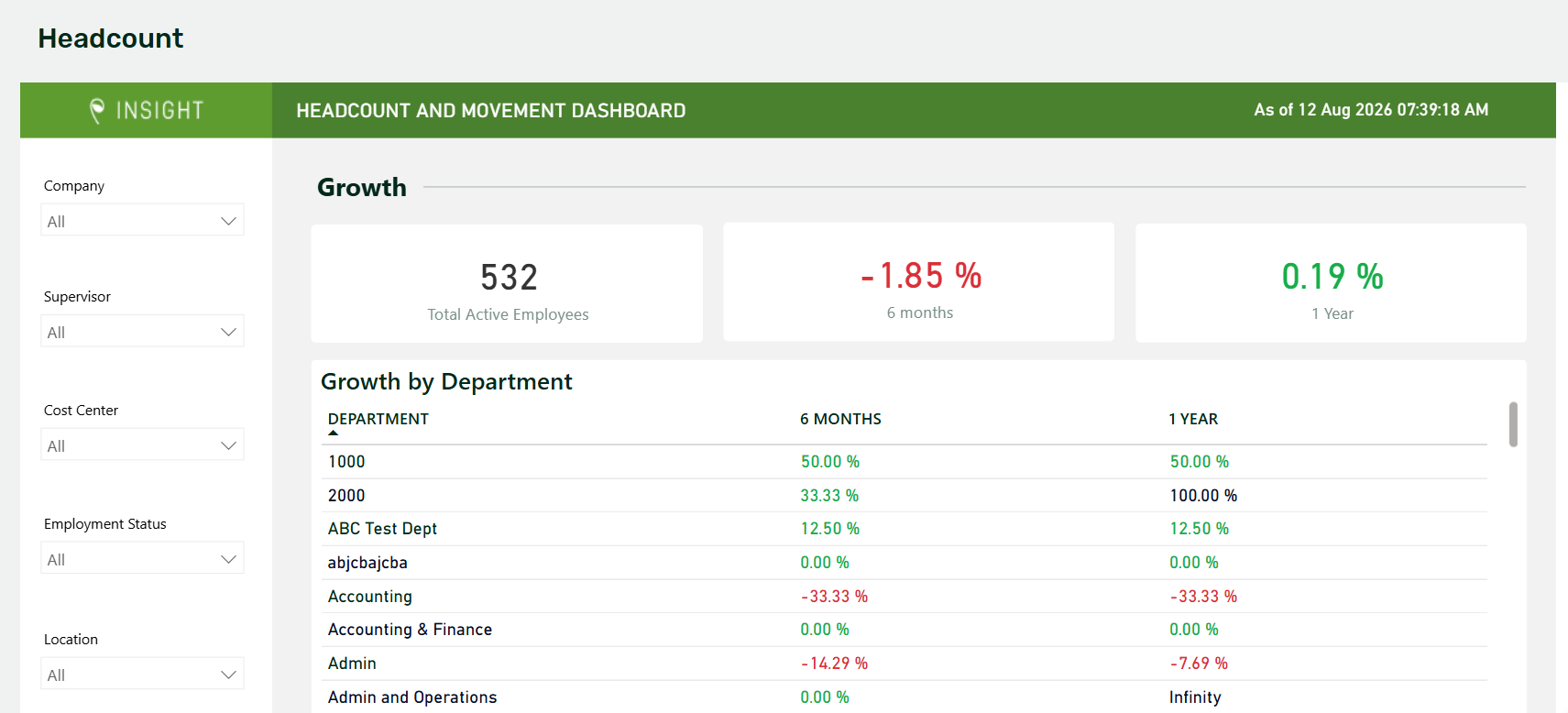Click the department table vertical scrollbar
The width and height of the screenshot is (1568, 713).
coord(1513,424)
